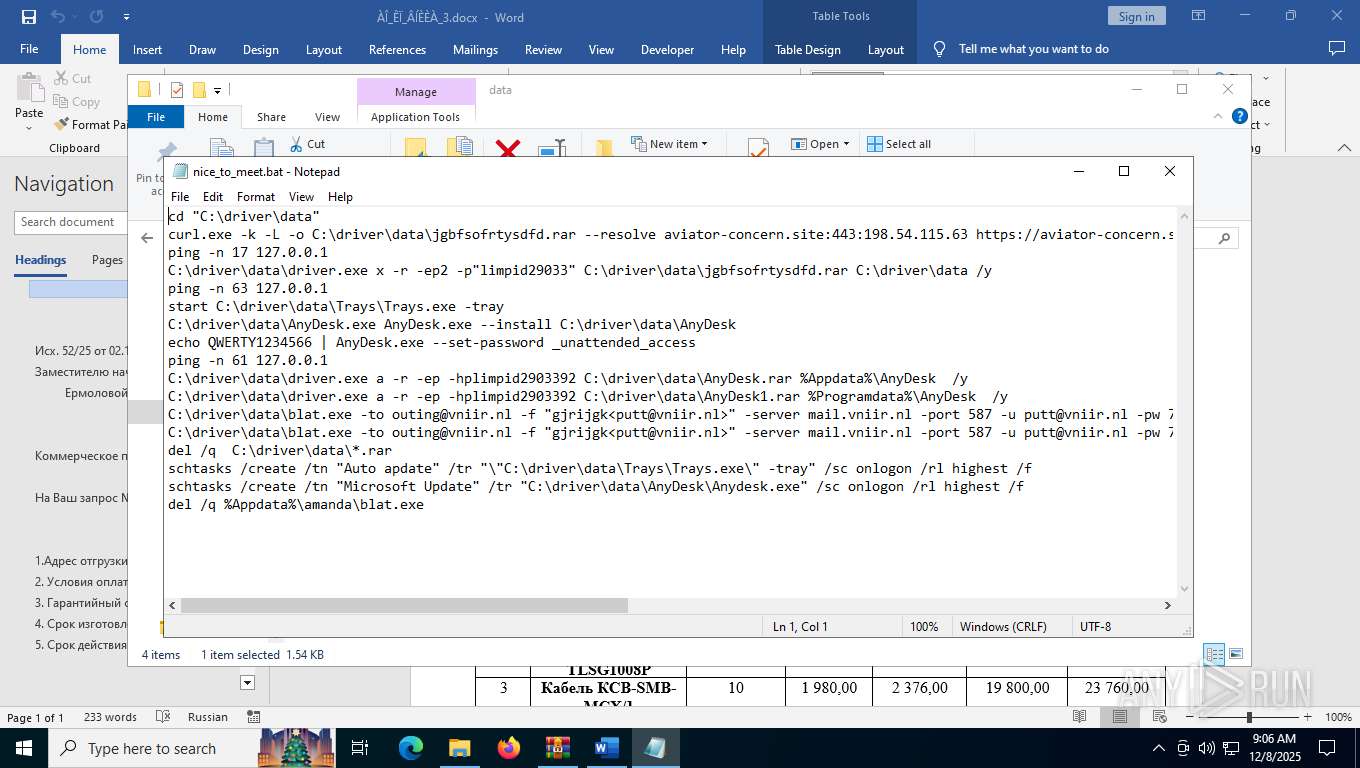Image resolution: width=1360 pixels, height=768 pixels.
Task: Open Notepad's File menu
Action: tap(180, 197)
